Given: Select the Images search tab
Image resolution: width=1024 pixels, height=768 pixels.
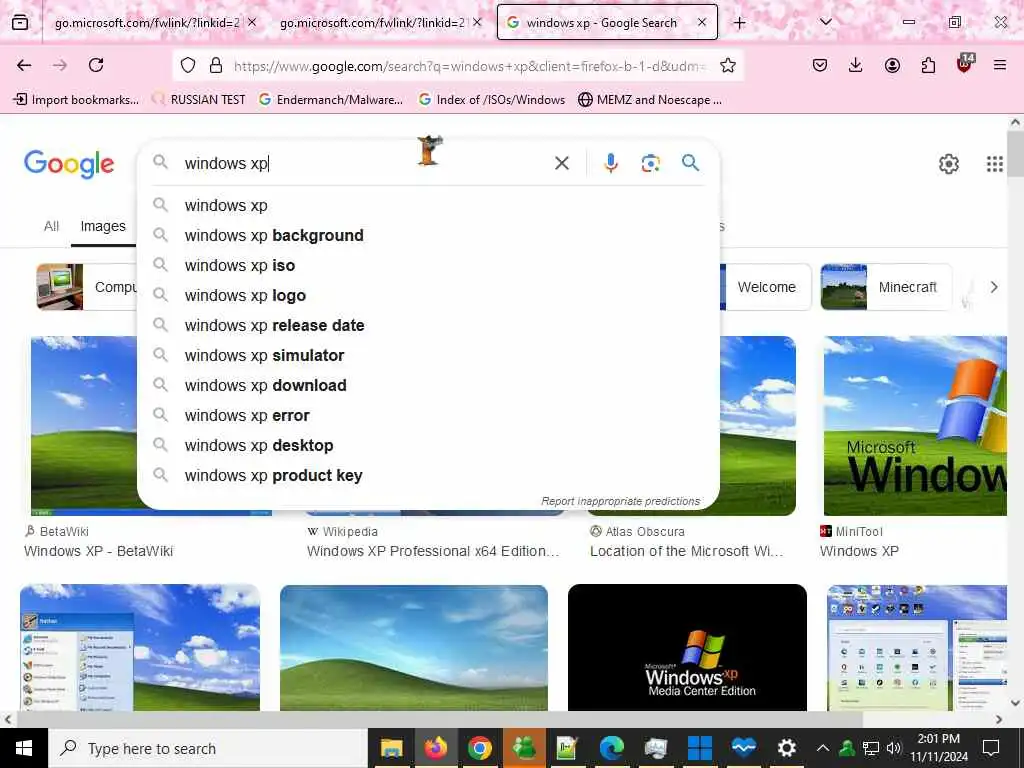Looking at the screenshot, I should pos(103,226).
